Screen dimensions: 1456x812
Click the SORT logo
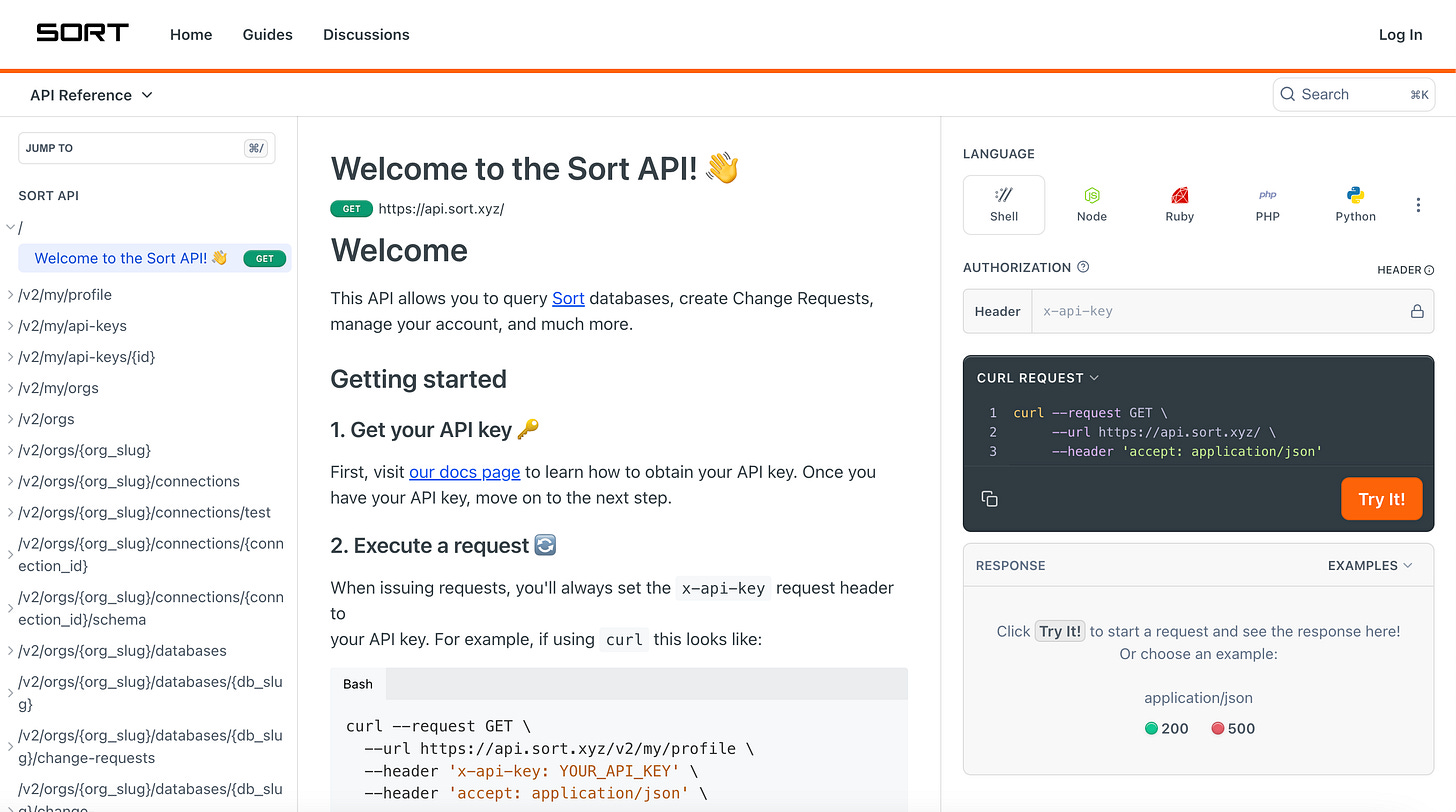pos(82,33)
